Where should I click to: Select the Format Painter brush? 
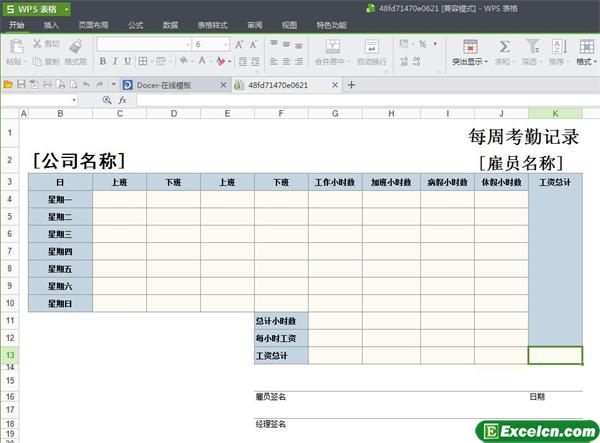click(76, 46)
